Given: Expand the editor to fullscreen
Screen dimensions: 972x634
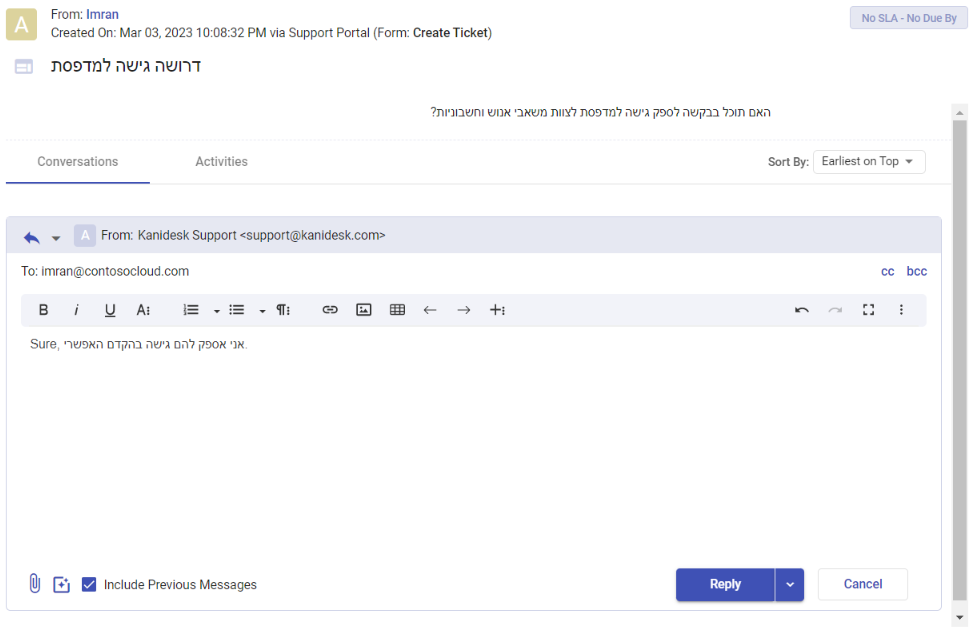Looking at the screenshot, I should (x=868, y=310).
